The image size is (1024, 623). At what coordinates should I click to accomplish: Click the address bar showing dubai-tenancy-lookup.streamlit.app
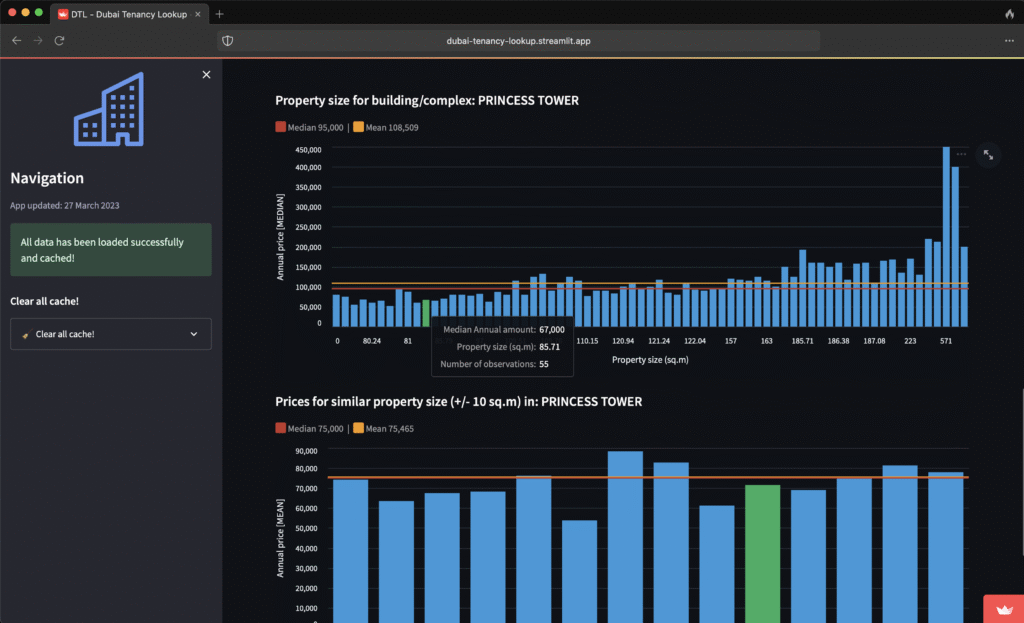click(518, 40)
